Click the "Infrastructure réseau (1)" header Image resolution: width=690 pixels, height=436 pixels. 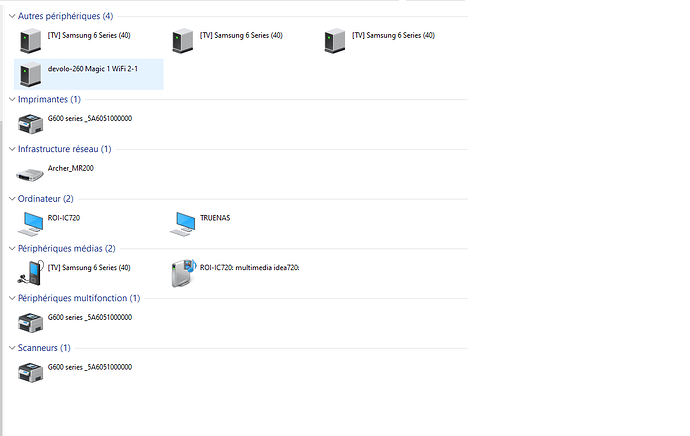65,149
